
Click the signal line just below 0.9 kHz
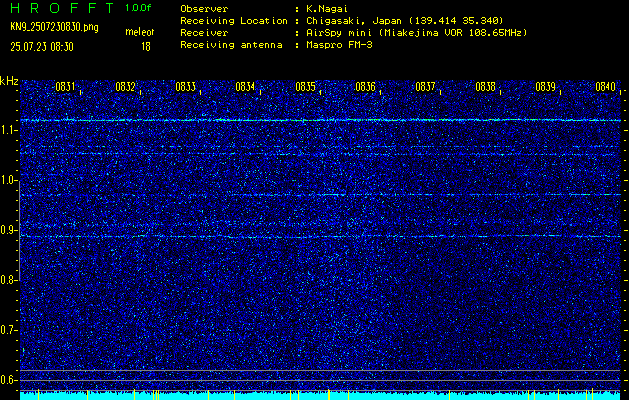[x=321, y=237]
